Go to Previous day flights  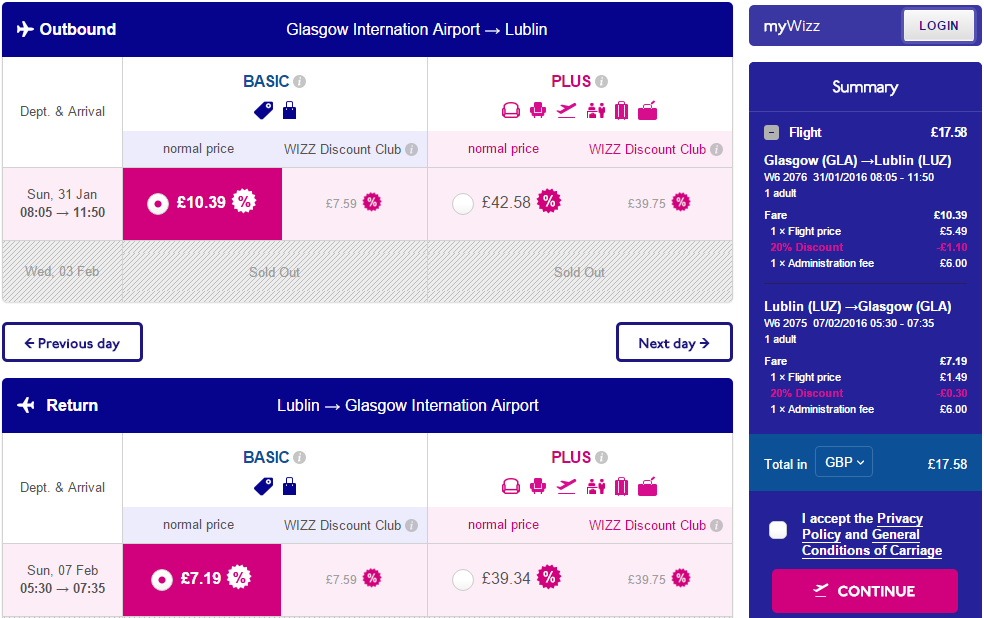[x=73, y=343]
